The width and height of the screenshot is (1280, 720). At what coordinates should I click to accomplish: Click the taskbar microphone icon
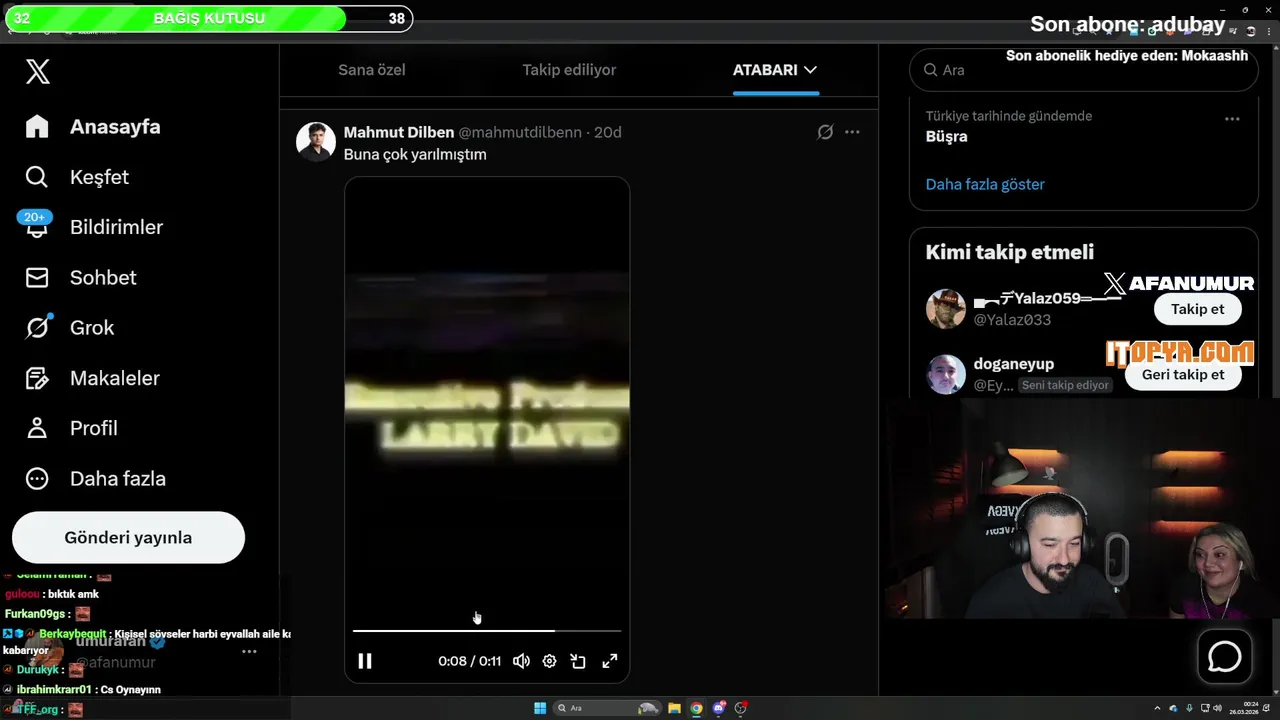pyautogui.click(x=1190, y=708)
